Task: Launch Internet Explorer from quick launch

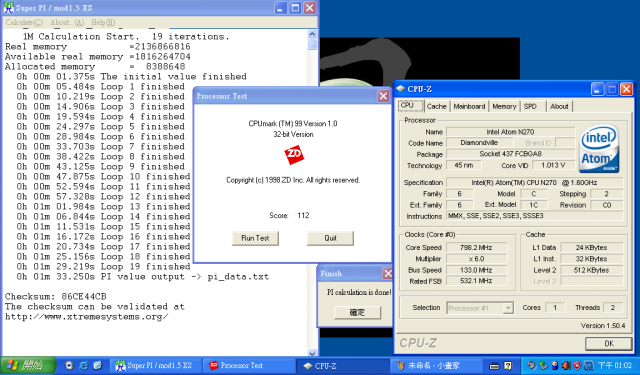Action: (83, 366)
